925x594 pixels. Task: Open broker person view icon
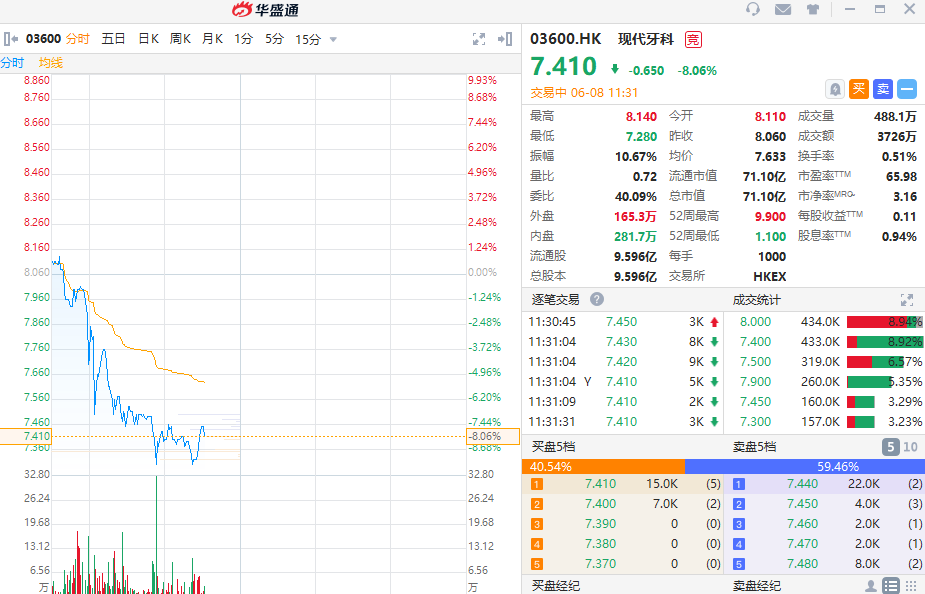pyautogui.click(x=871, y=586)
